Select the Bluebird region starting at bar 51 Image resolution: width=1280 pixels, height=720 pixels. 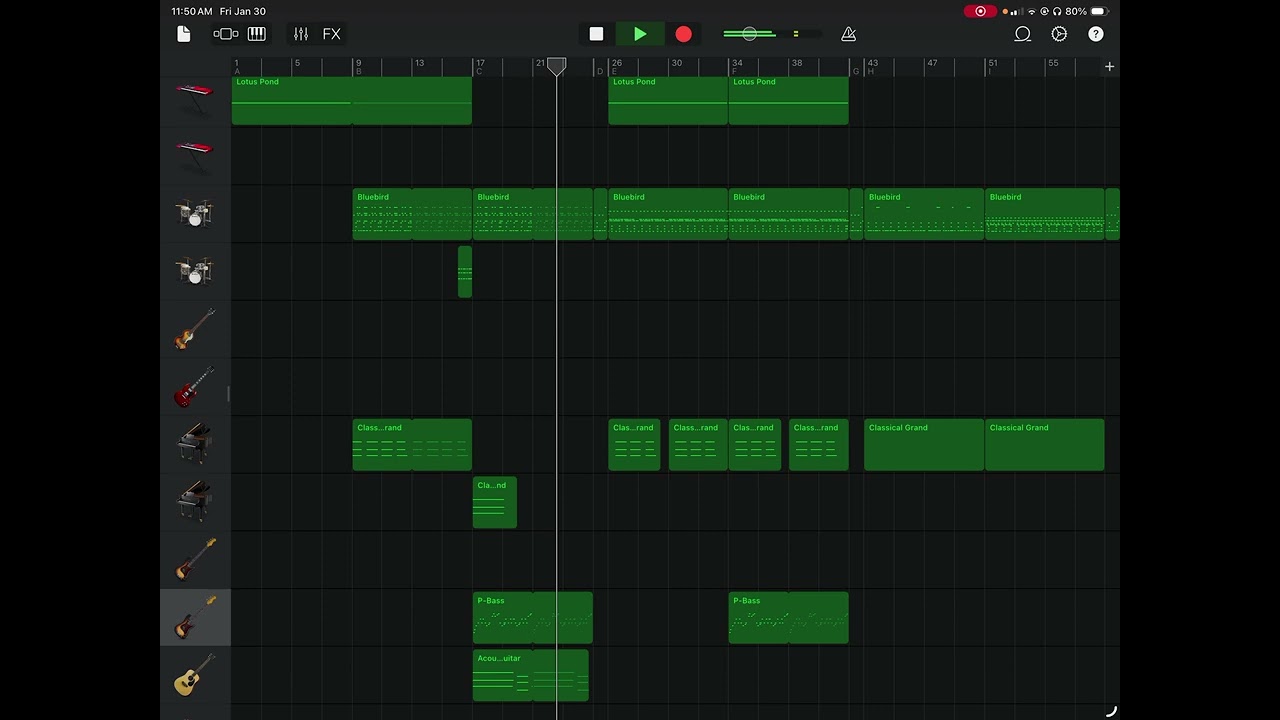pos(1044,214)
